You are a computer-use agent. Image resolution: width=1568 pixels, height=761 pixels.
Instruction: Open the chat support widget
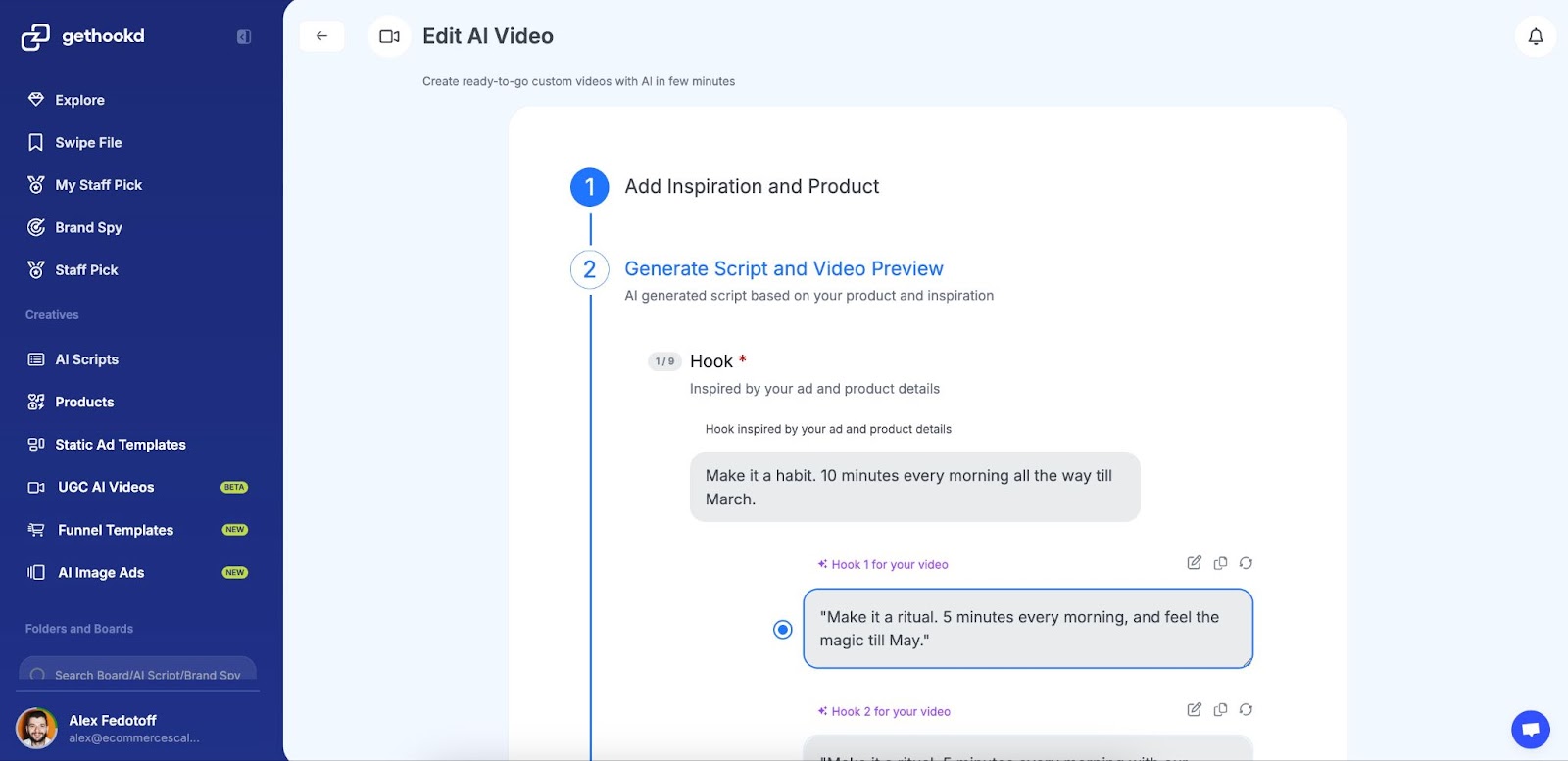coord(1530,729)
